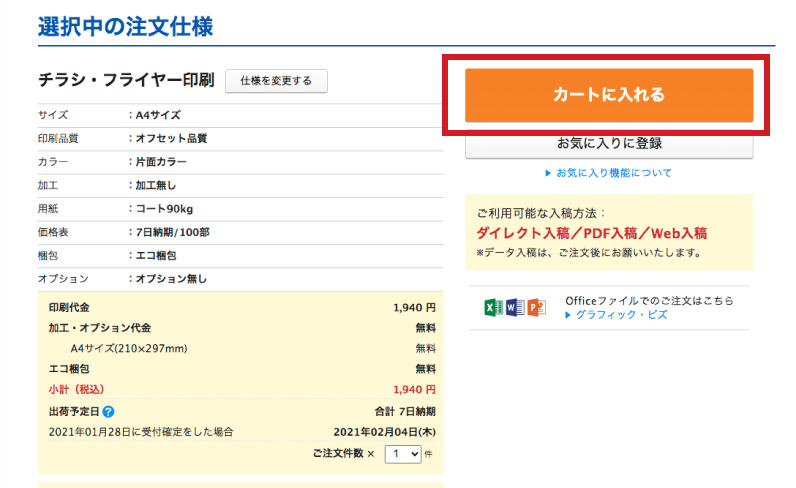Follow the グラフィック・ビズ link
Image resolution: width=796 pixels, height=488 pixels.
point(616,315)
